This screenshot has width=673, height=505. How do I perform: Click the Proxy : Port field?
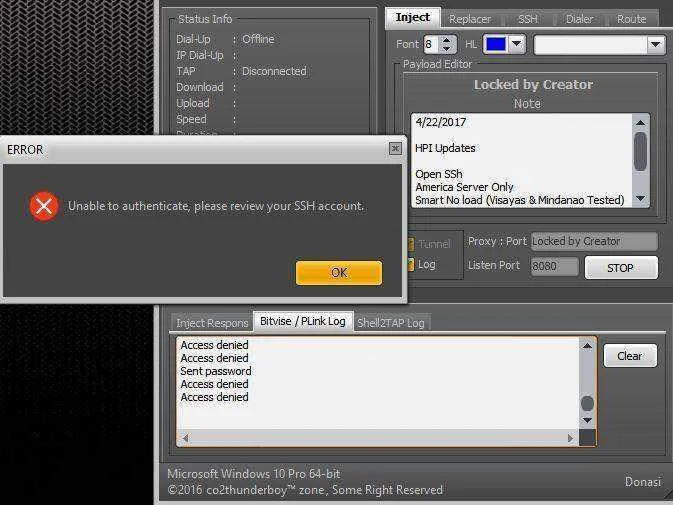594,242
